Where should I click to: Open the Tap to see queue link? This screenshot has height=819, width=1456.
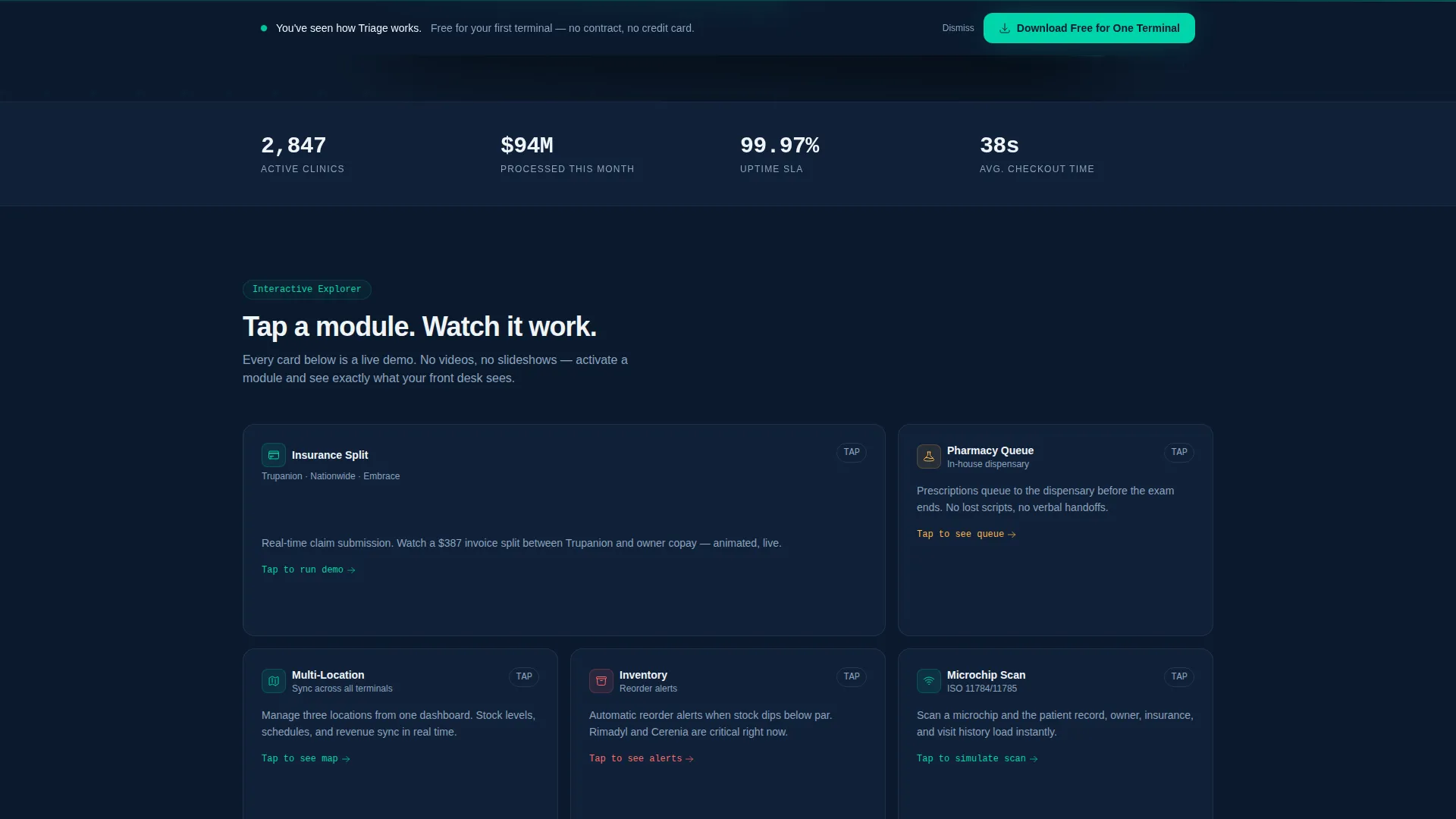pos(966,534)
